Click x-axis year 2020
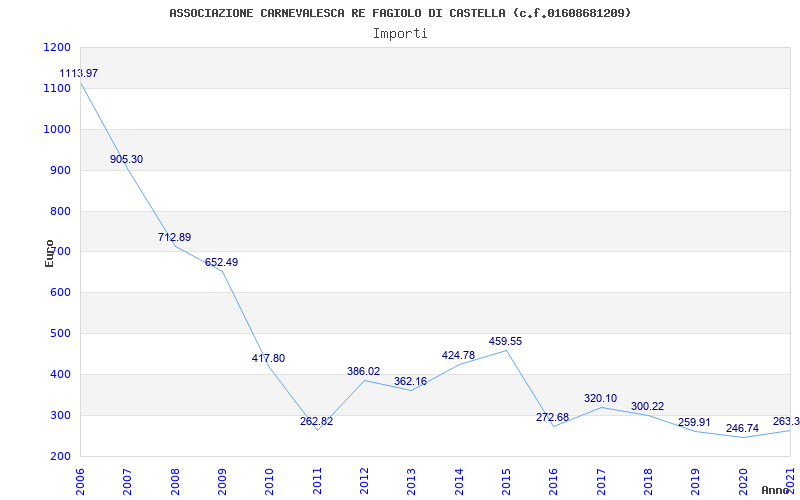Screen dimensions: 800x500 pyautogui.click(x=743, y=482)
